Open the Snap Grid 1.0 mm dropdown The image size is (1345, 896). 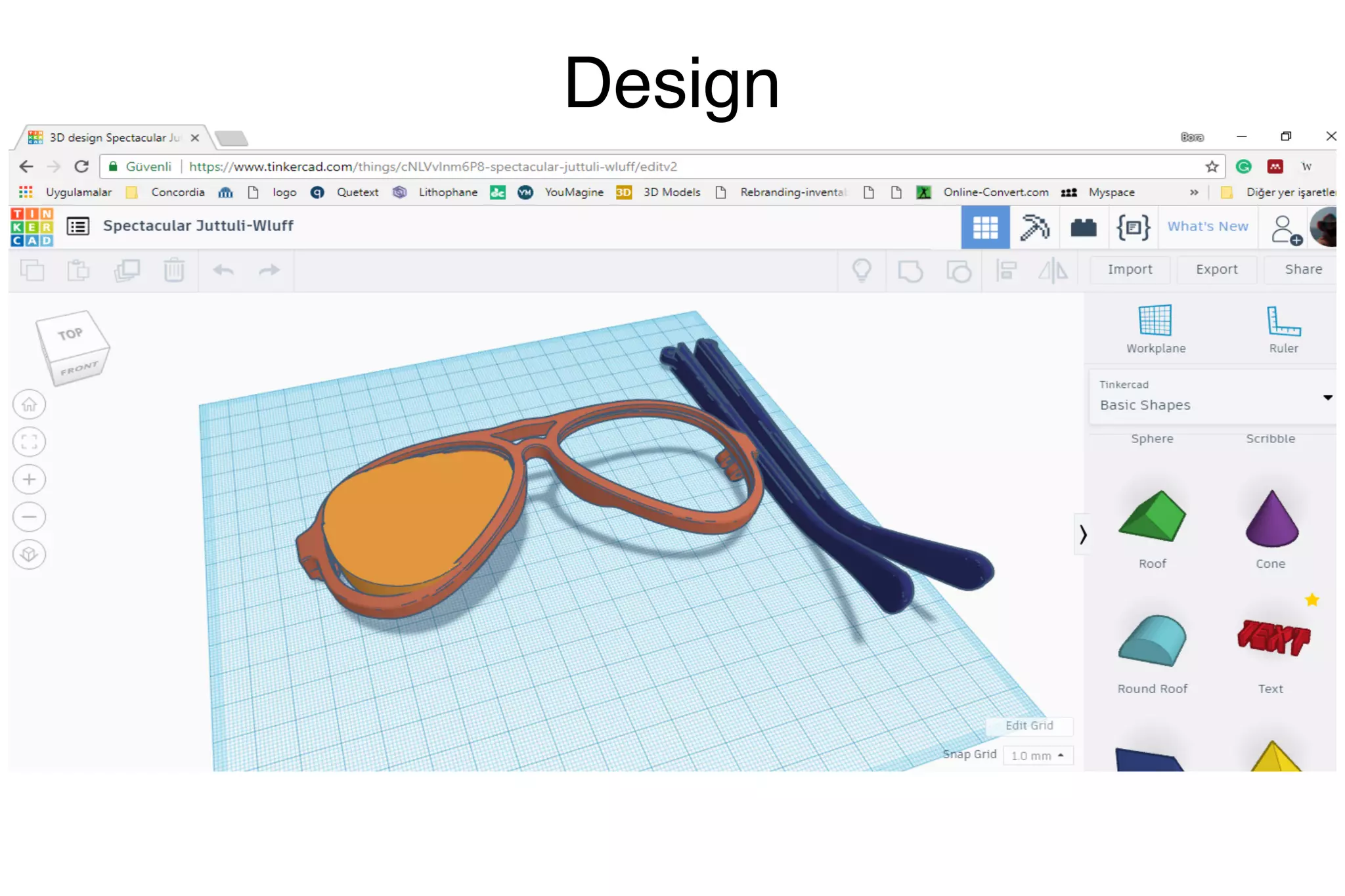1038,756
